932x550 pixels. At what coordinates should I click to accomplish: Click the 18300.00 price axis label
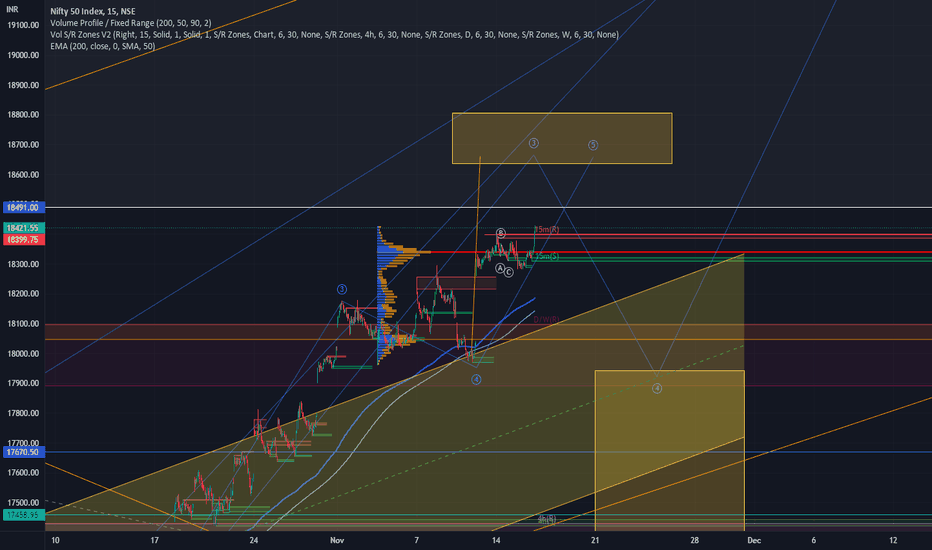point(23,264)
